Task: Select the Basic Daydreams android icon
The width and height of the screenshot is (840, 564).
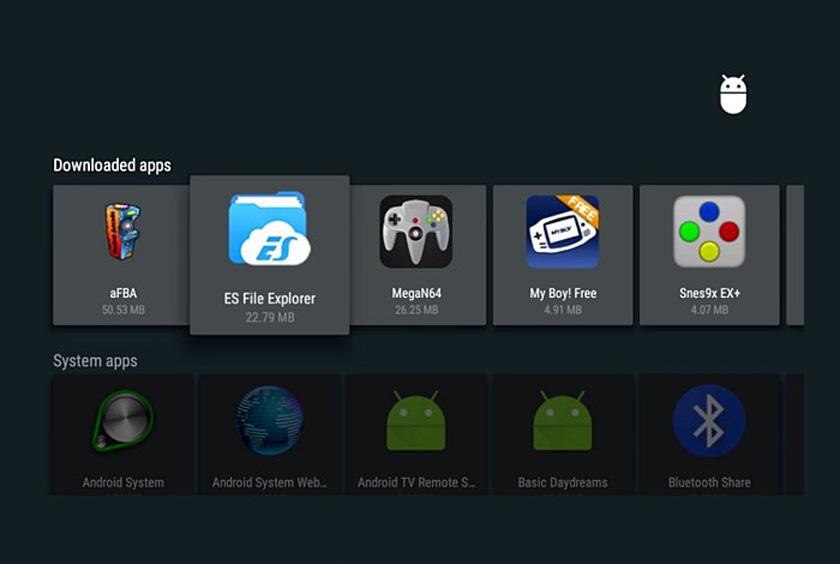Action: [563, 421]
